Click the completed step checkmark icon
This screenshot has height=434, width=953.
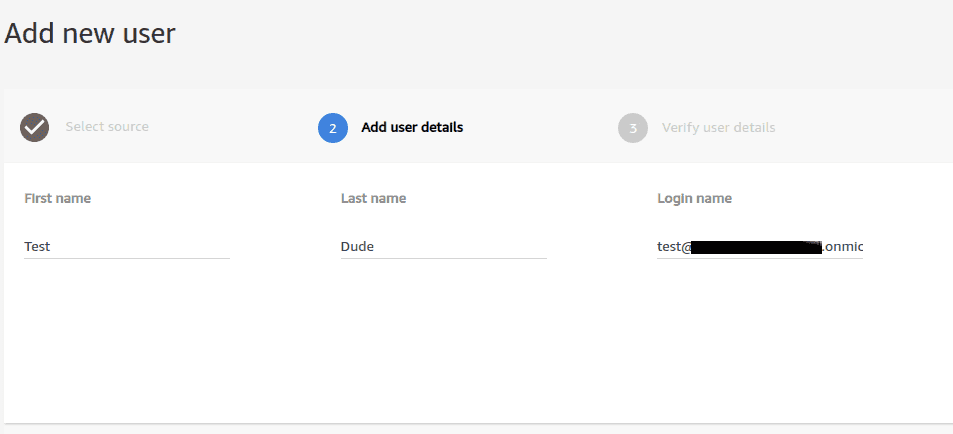coord(35,128)
